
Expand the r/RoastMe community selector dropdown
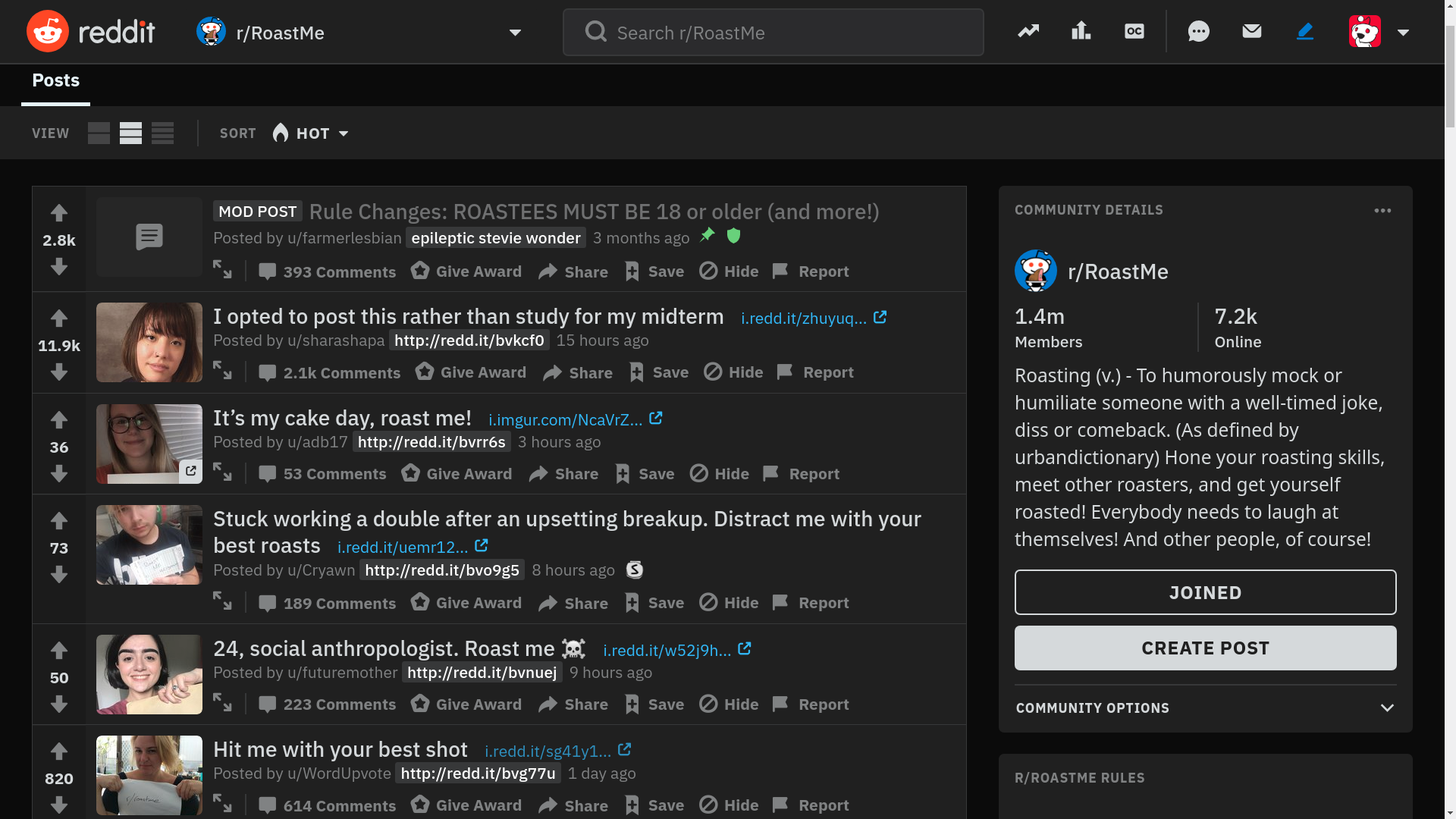click(359, 32)
